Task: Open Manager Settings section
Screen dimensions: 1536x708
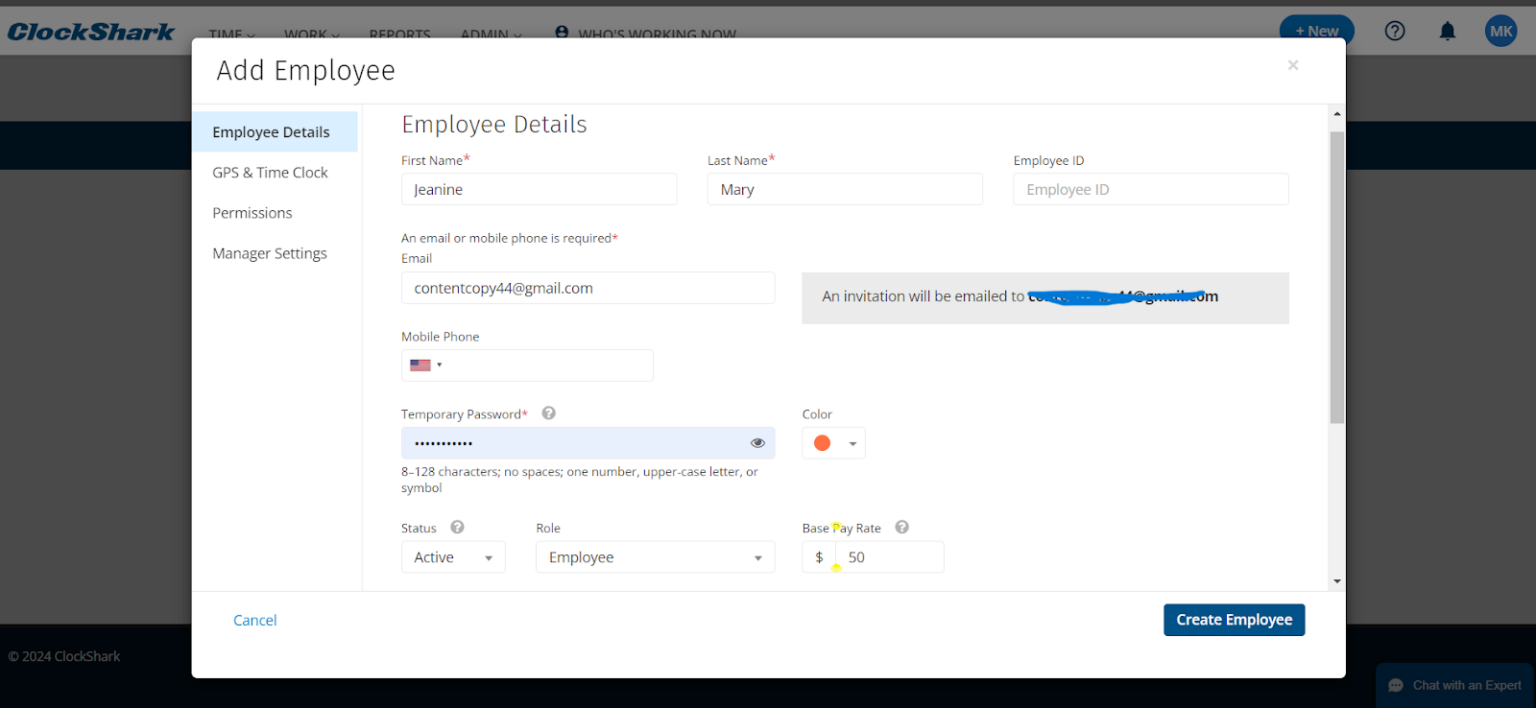Action: (x=269, y=253)
